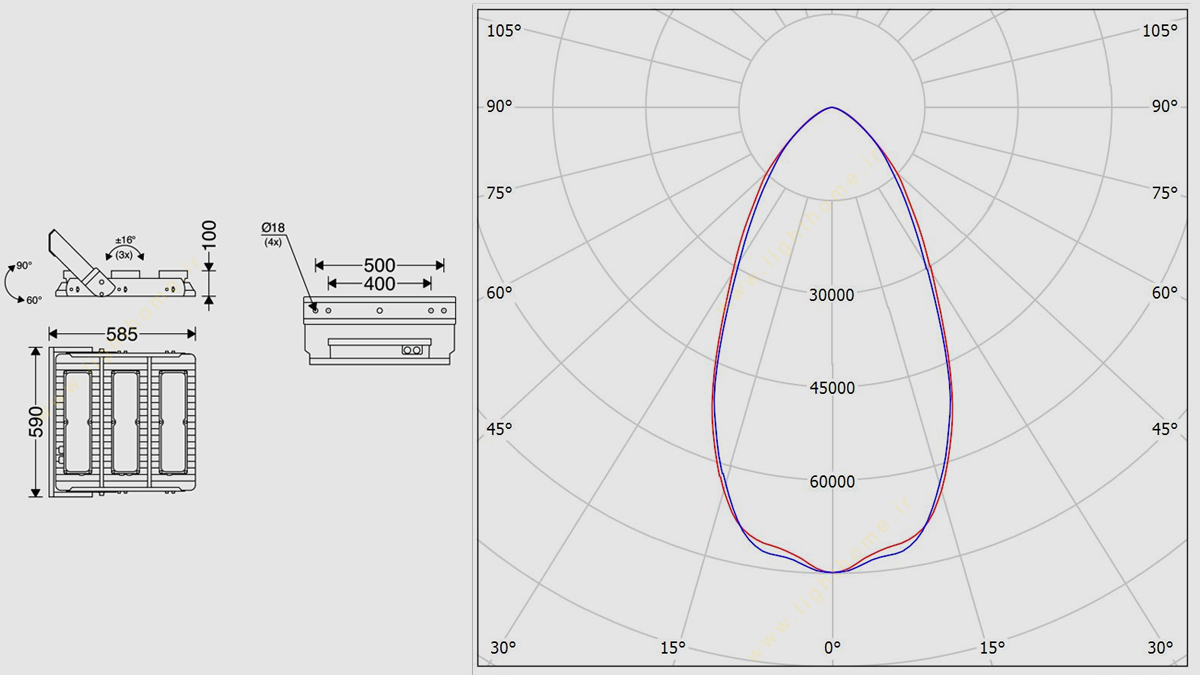Select the right 60° polar chart label

tap(1164, 293)
